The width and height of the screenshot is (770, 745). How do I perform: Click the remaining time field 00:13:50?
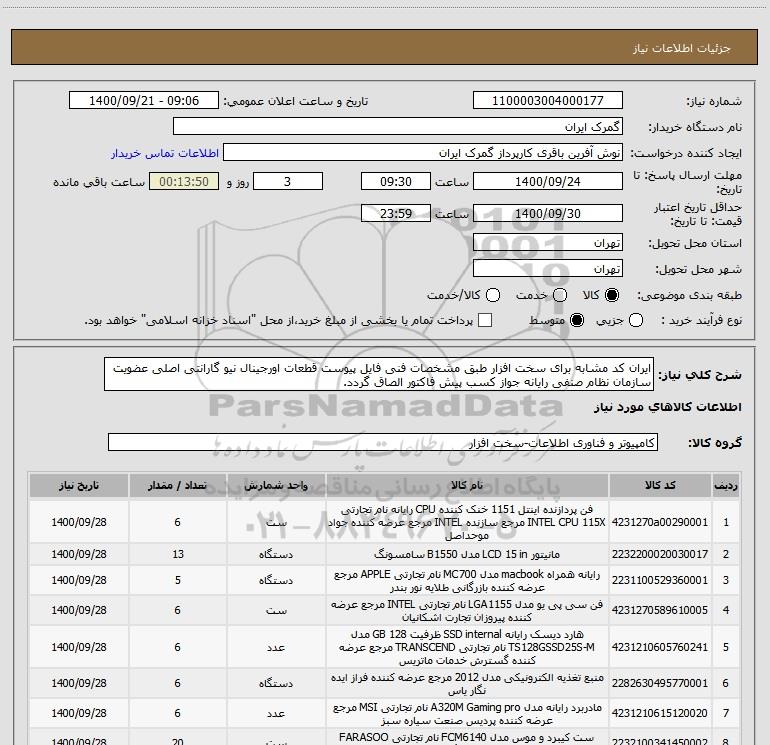tap(184, 181)
